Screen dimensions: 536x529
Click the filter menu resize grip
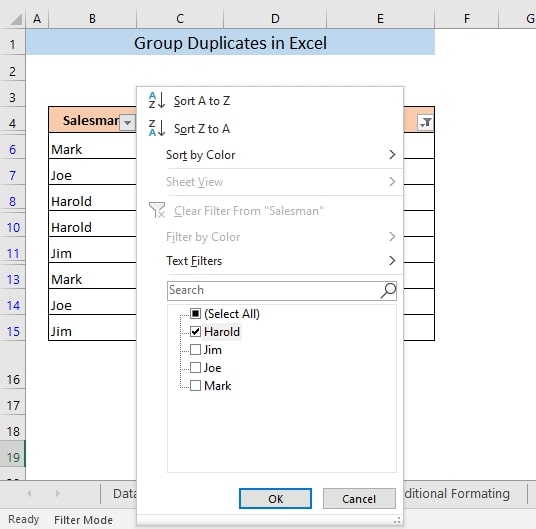click(397, 521)
